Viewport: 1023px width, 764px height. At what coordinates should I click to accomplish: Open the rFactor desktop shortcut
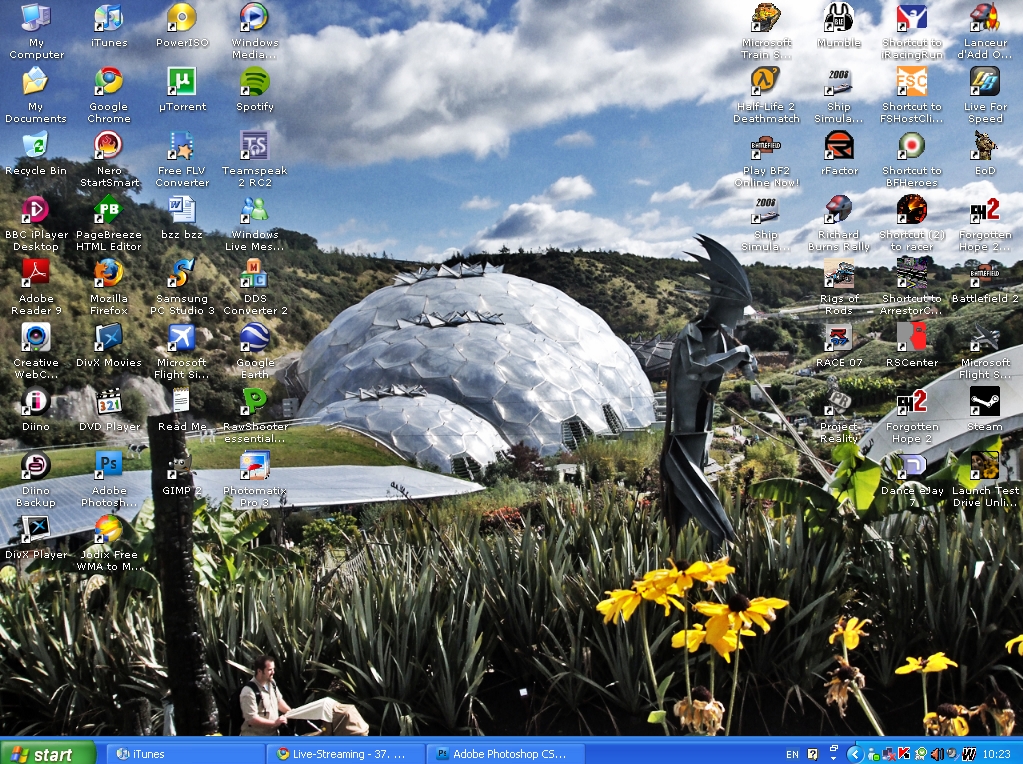[x=839, y=146]
